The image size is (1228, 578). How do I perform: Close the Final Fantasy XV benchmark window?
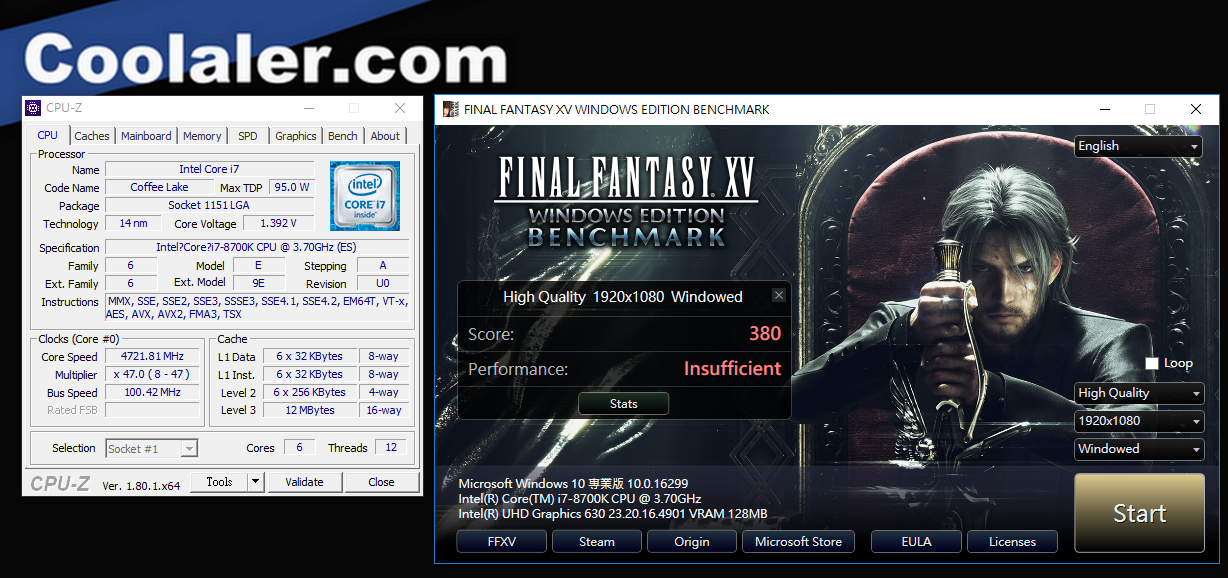[1196, 109]
